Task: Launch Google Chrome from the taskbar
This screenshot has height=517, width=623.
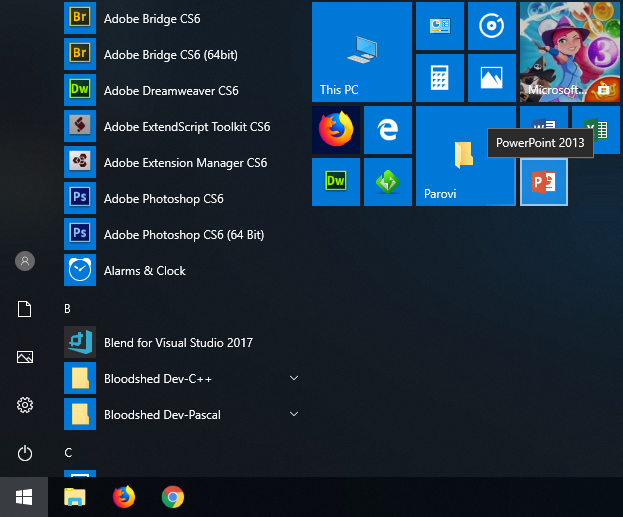Action: pos(173,497)
